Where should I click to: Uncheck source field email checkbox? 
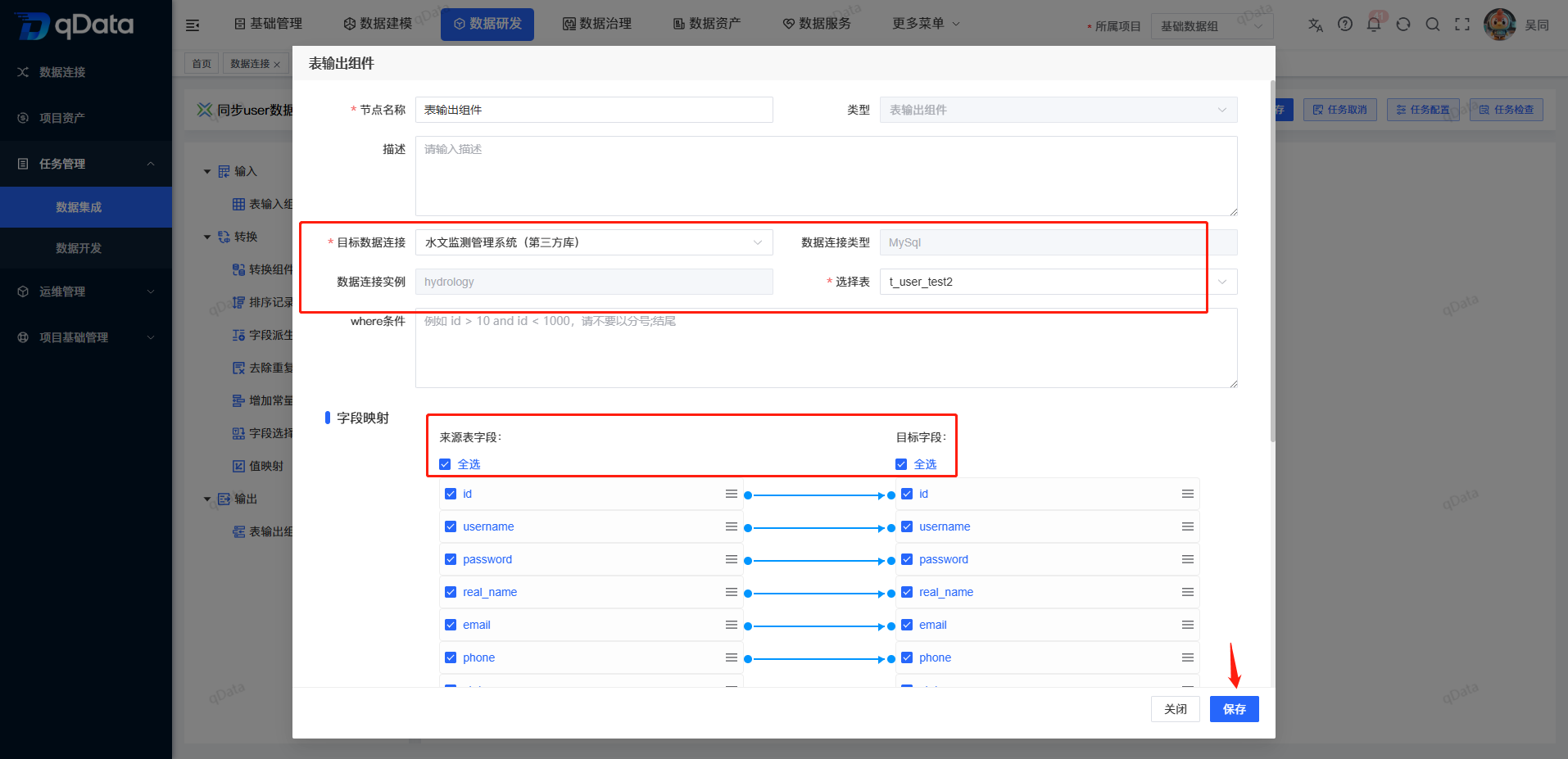coord(451,625)
